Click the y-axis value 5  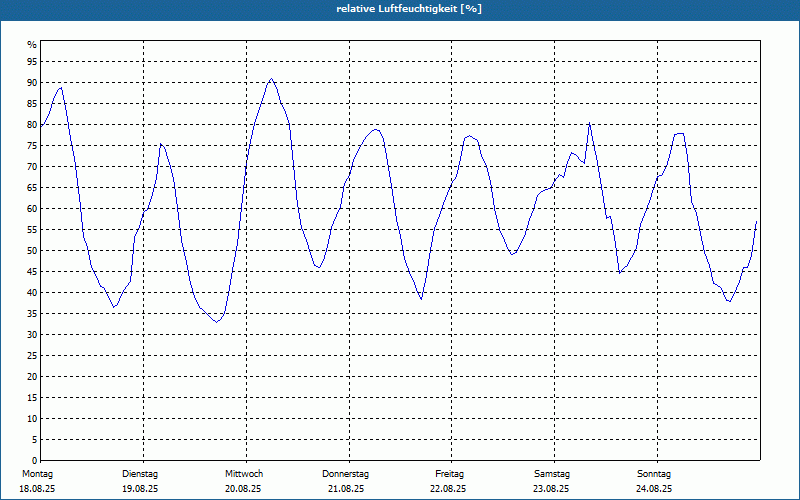click(x=35, y=439)
